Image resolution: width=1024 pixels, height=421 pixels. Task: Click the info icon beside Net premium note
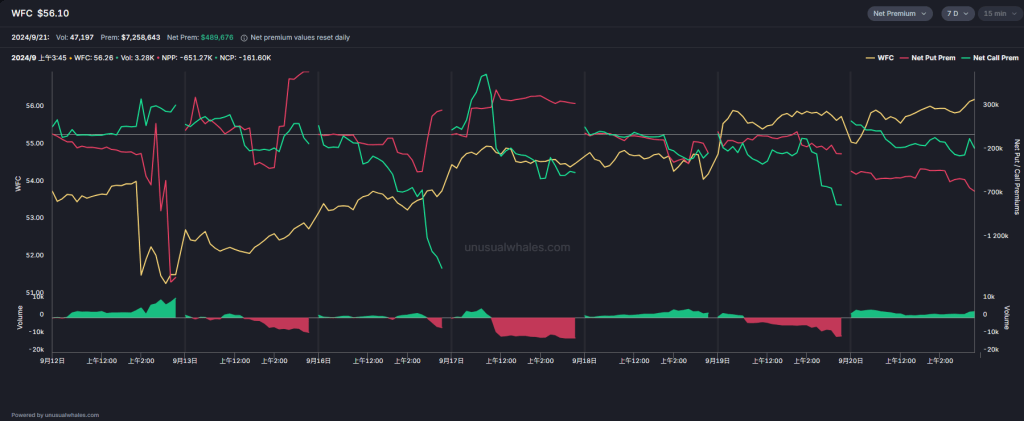pos(245,36)
